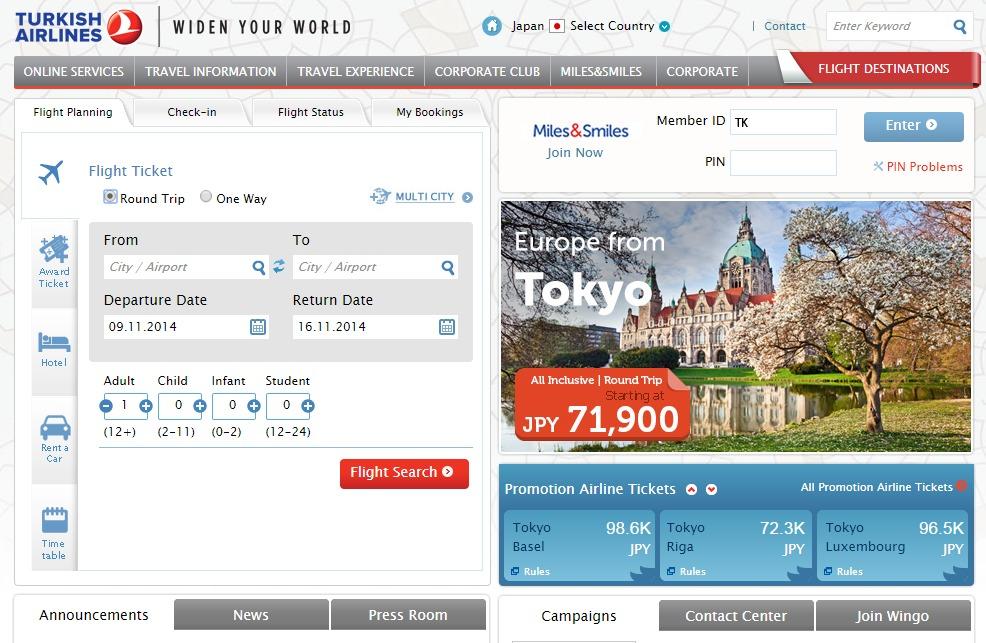This screenshot has height=643, width=986.
Task: Click the Multi City arrow icon
Action: pyautogui.click(x=467, y=197)
